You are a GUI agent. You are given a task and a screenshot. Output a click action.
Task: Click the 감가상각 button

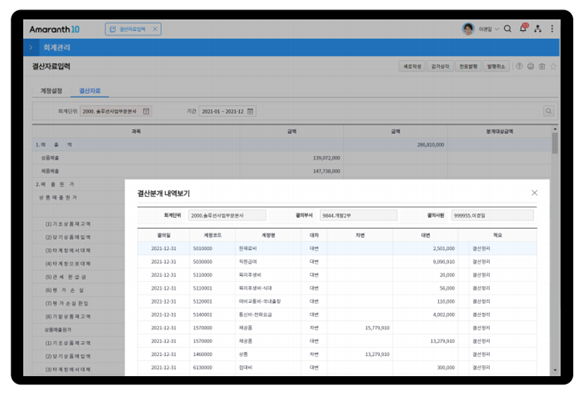(440, 66)
